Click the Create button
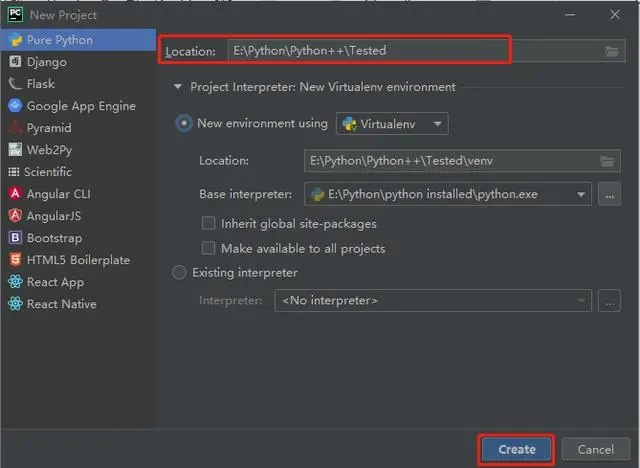The height and width of the screenshot is (468, 640). [516, 449]
